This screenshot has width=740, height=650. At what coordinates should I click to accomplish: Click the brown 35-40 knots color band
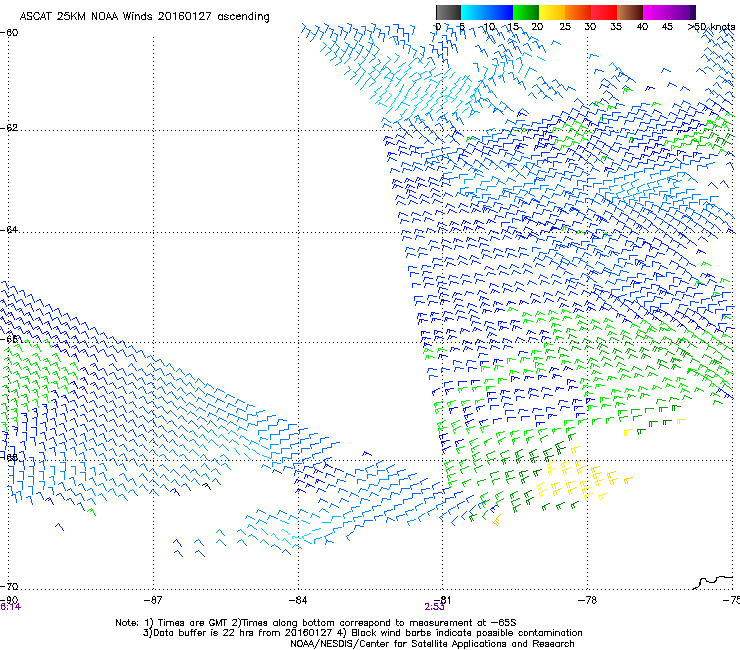pyautogui.click(x=630, y=12)
